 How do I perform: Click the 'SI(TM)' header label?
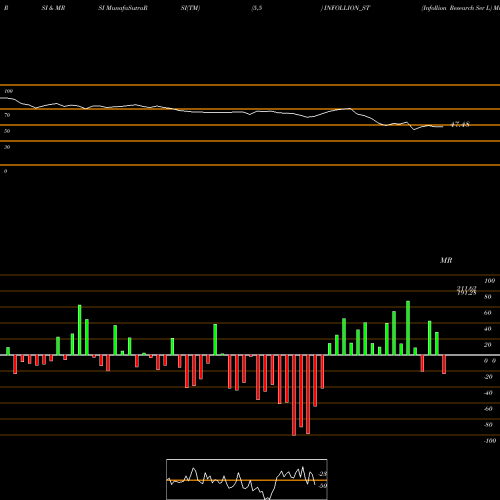tap(190, 8)
